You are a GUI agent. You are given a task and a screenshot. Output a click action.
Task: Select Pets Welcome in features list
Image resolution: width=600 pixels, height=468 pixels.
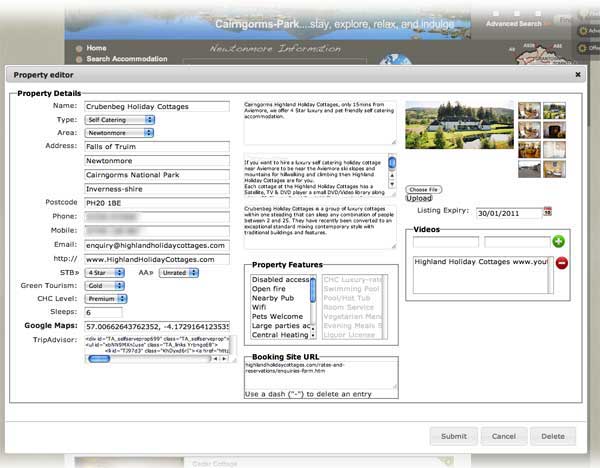[x=277, y=316]
